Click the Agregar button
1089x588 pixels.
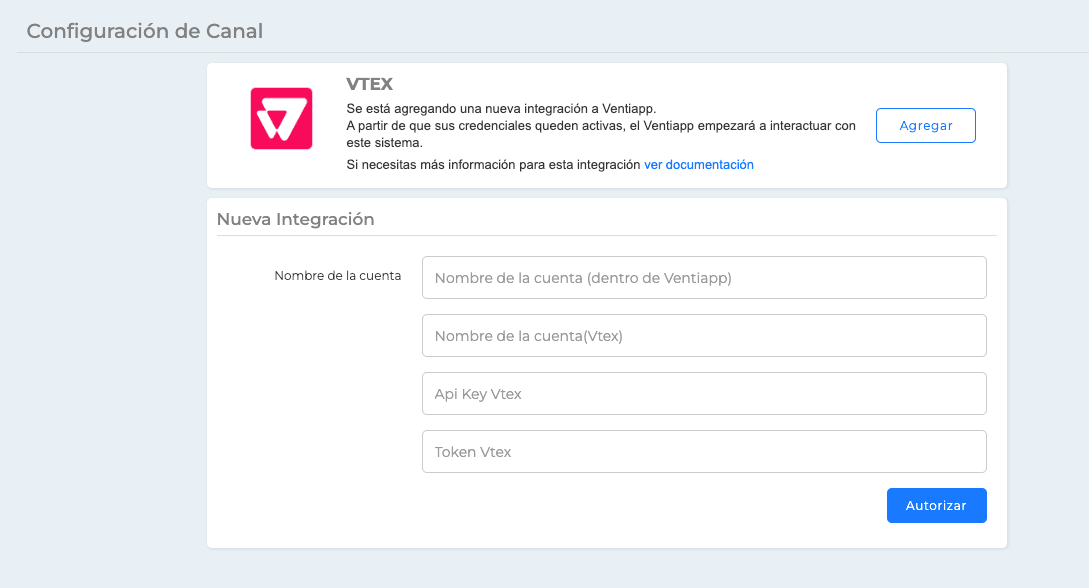coord(926,126)
